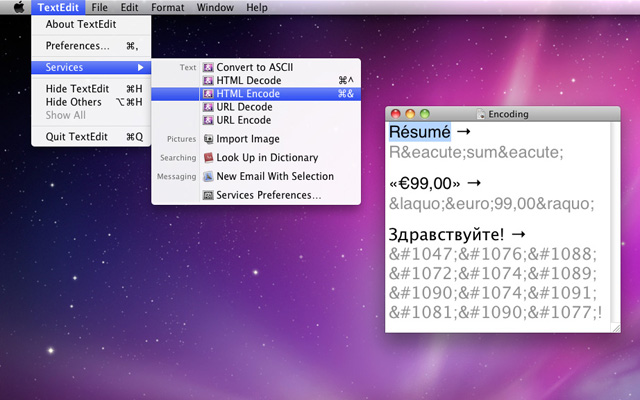640x400 pixels.
Task: Click the Services Preferences icon
Action: coord(208,195)
